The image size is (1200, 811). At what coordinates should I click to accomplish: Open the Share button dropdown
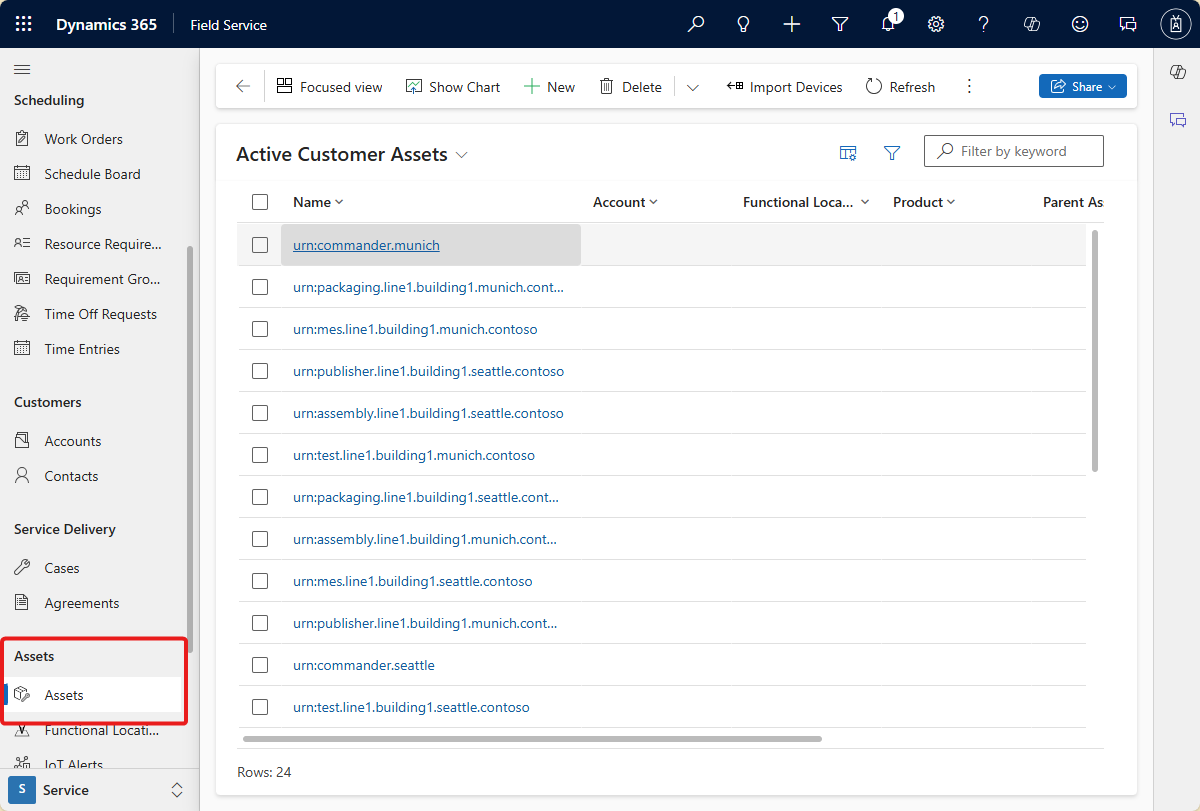(1083, 87)
